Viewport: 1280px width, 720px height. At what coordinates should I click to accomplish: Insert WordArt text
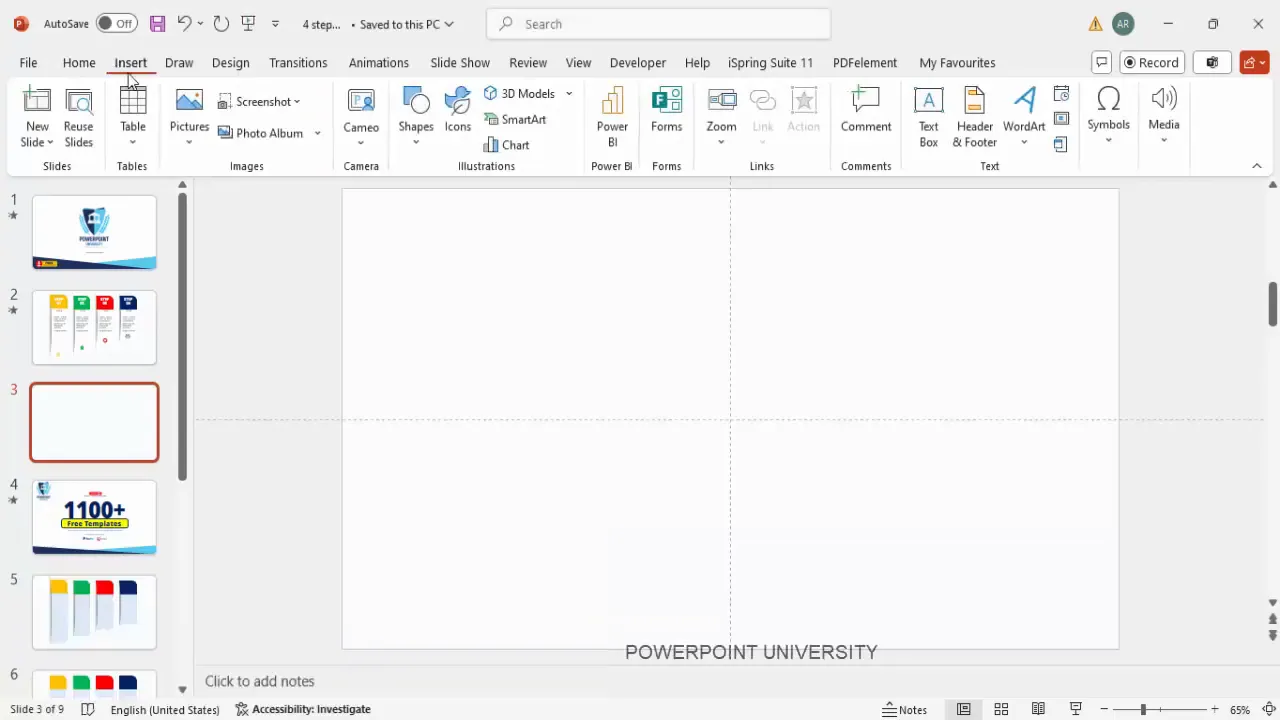click(x=1024, y=110)
